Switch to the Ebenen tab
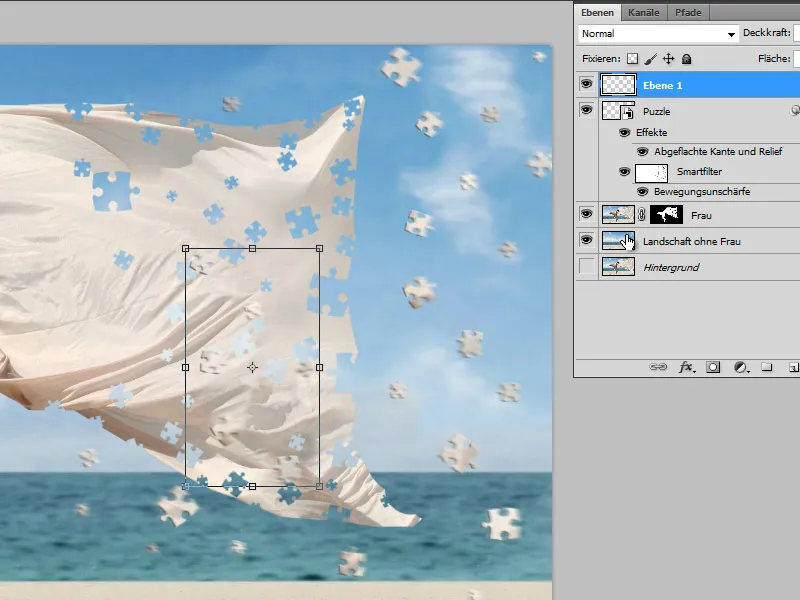The width and height of the screenshot is (800, 600). tap(597, 13)
